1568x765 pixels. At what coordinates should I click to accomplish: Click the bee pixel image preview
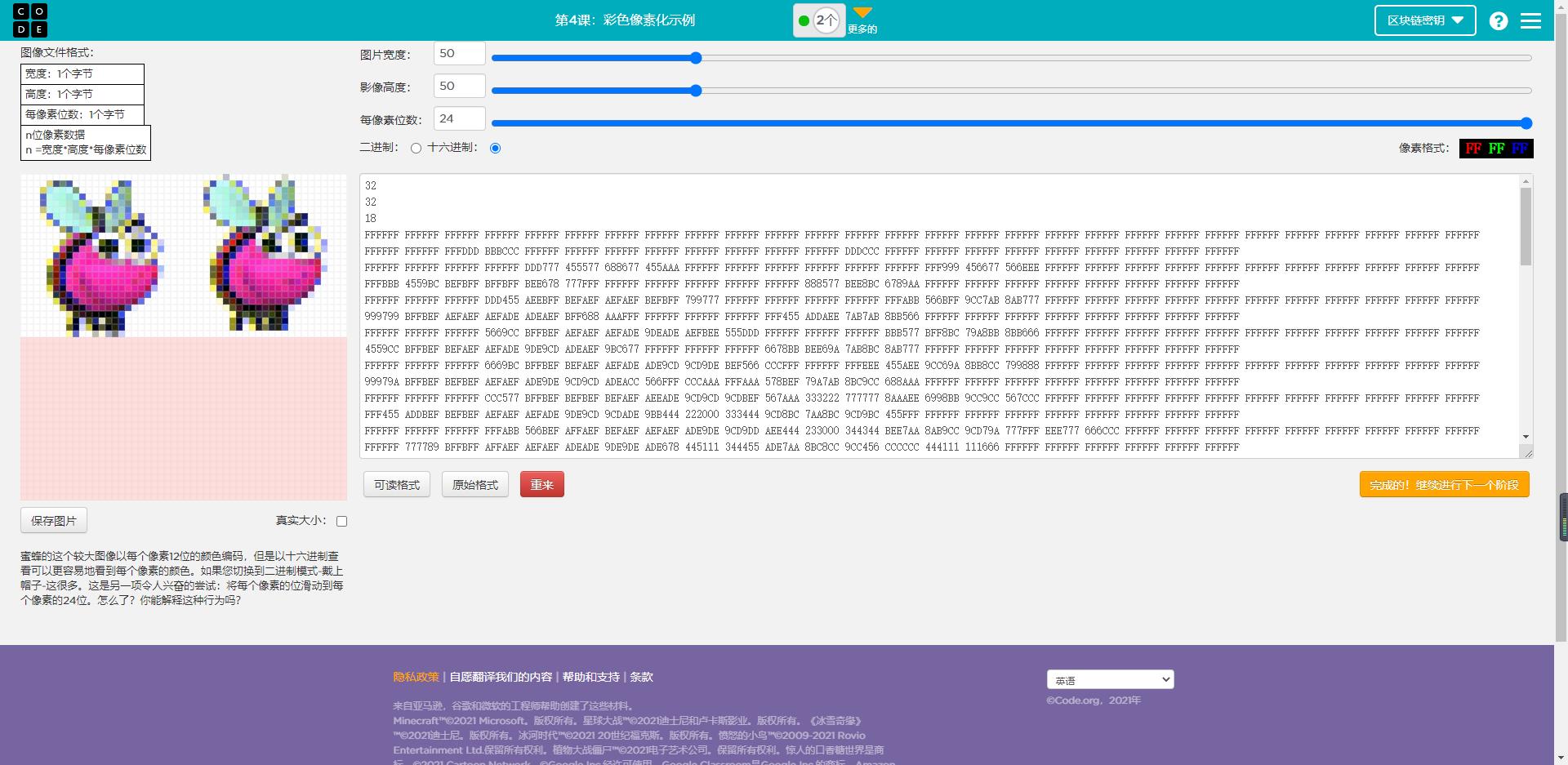[184, 337]
